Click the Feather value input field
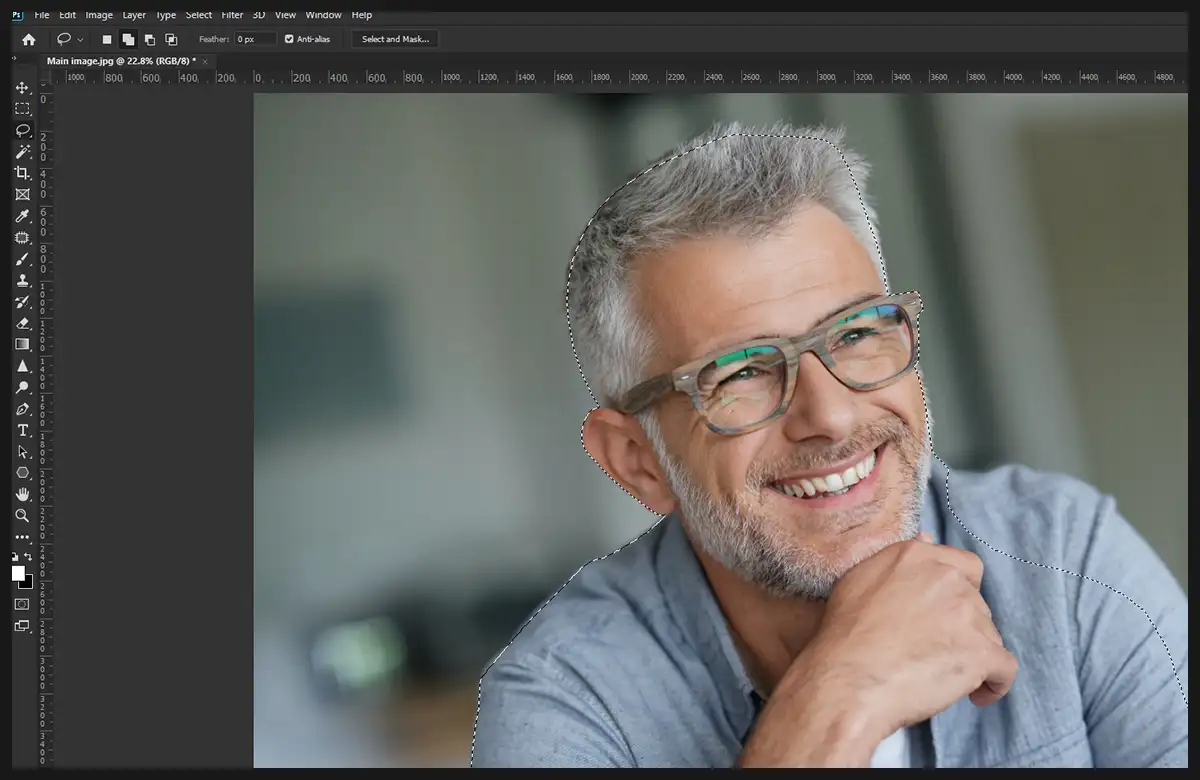 [255, 39]
